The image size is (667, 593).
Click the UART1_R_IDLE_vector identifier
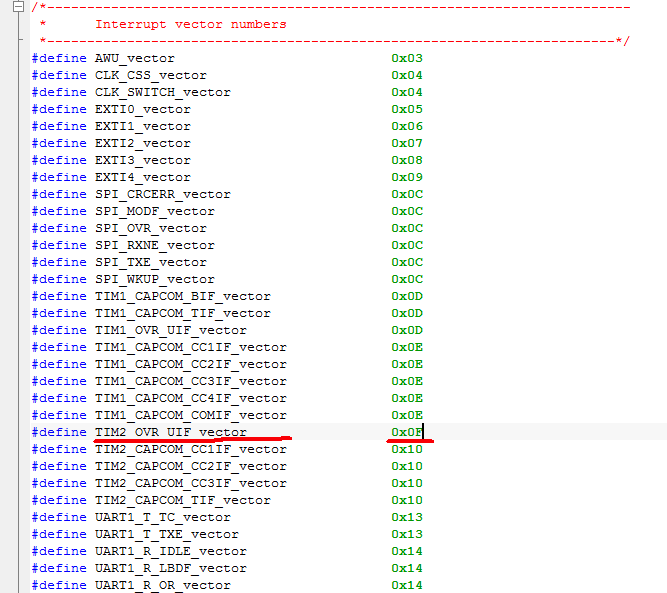pos(170,551)
